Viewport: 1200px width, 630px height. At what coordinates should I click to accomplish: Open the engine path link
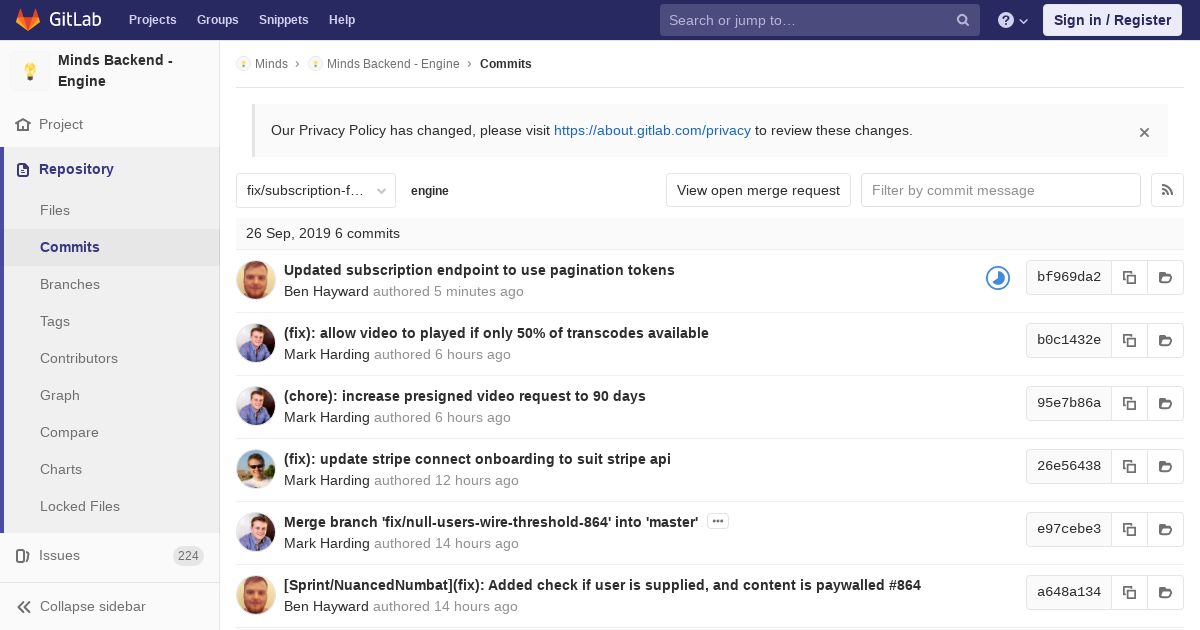coord(430,191)
